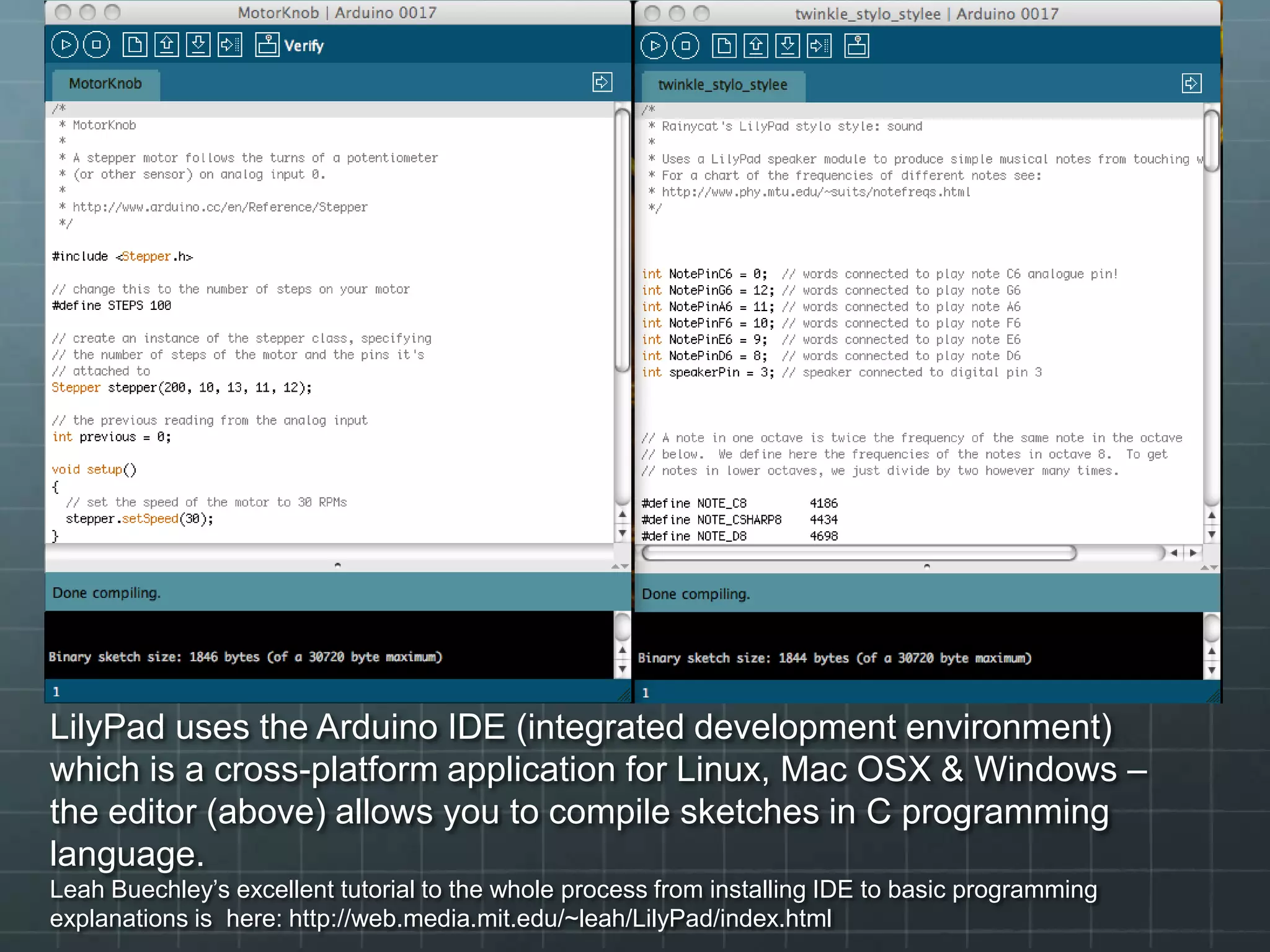Viewport: 1270px width, 952px height.
Task: Click New sketch icon in MotorKnob window
Action: 135,45
